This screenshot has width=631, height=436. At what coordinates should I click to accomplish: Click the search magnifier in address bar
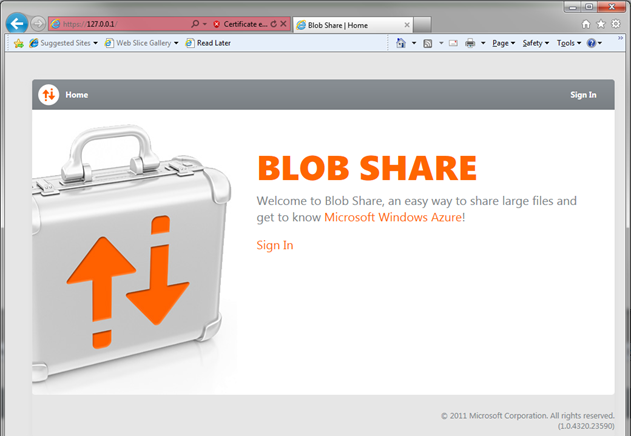coord(195,24)
